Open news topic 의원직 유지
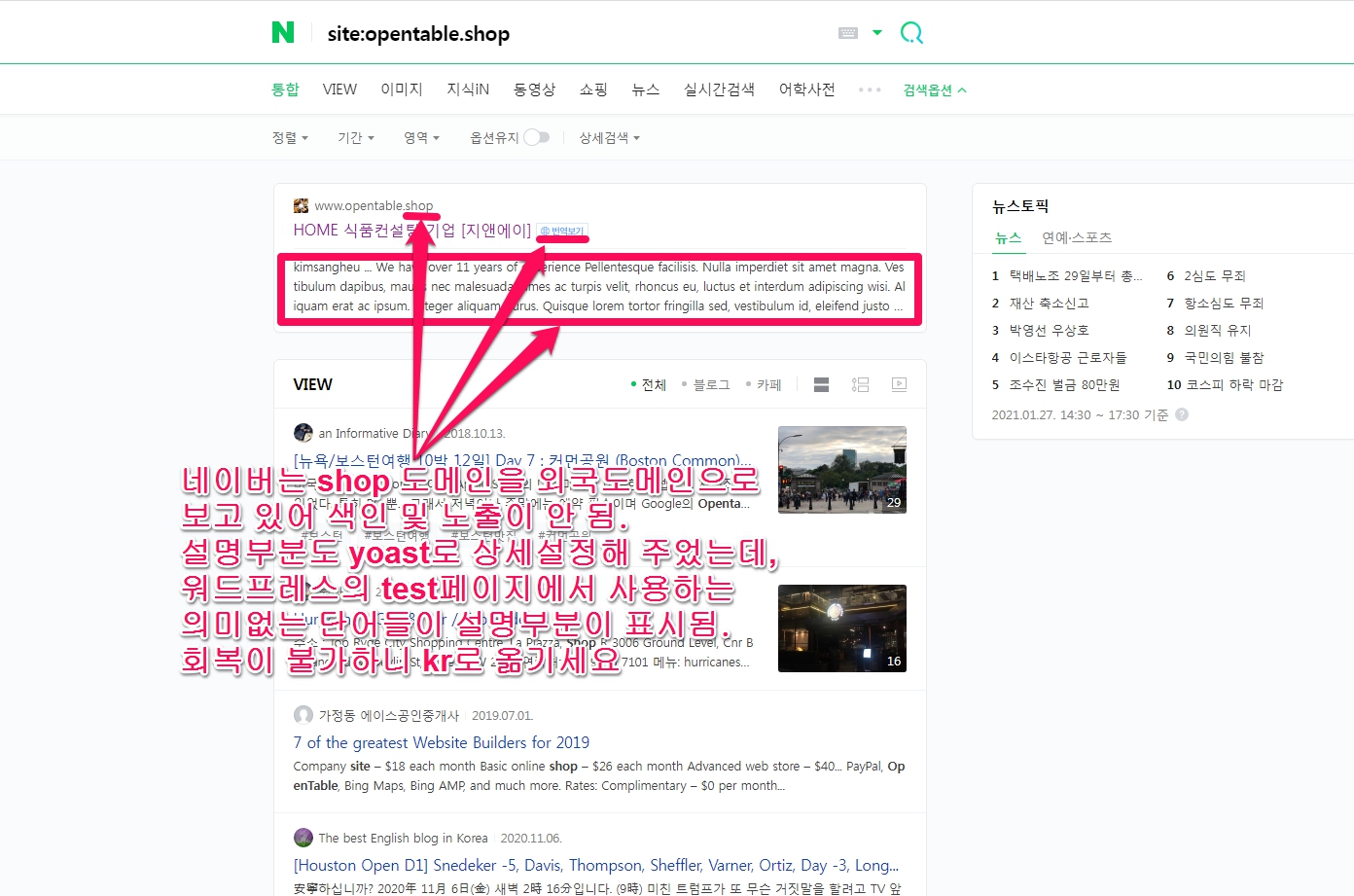 [1218, 331]
